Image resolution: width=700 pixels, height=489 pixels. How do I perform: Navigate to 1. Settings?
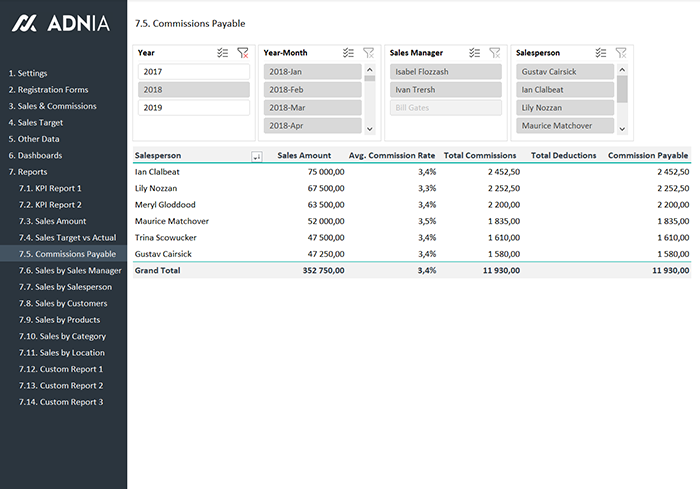tap(28, 73)
